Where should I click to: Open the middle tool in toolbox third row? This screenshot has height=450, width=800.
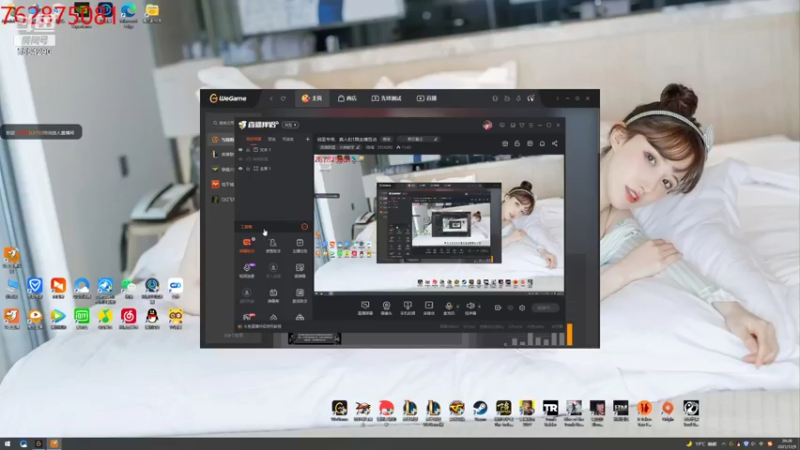pos(273,295)
